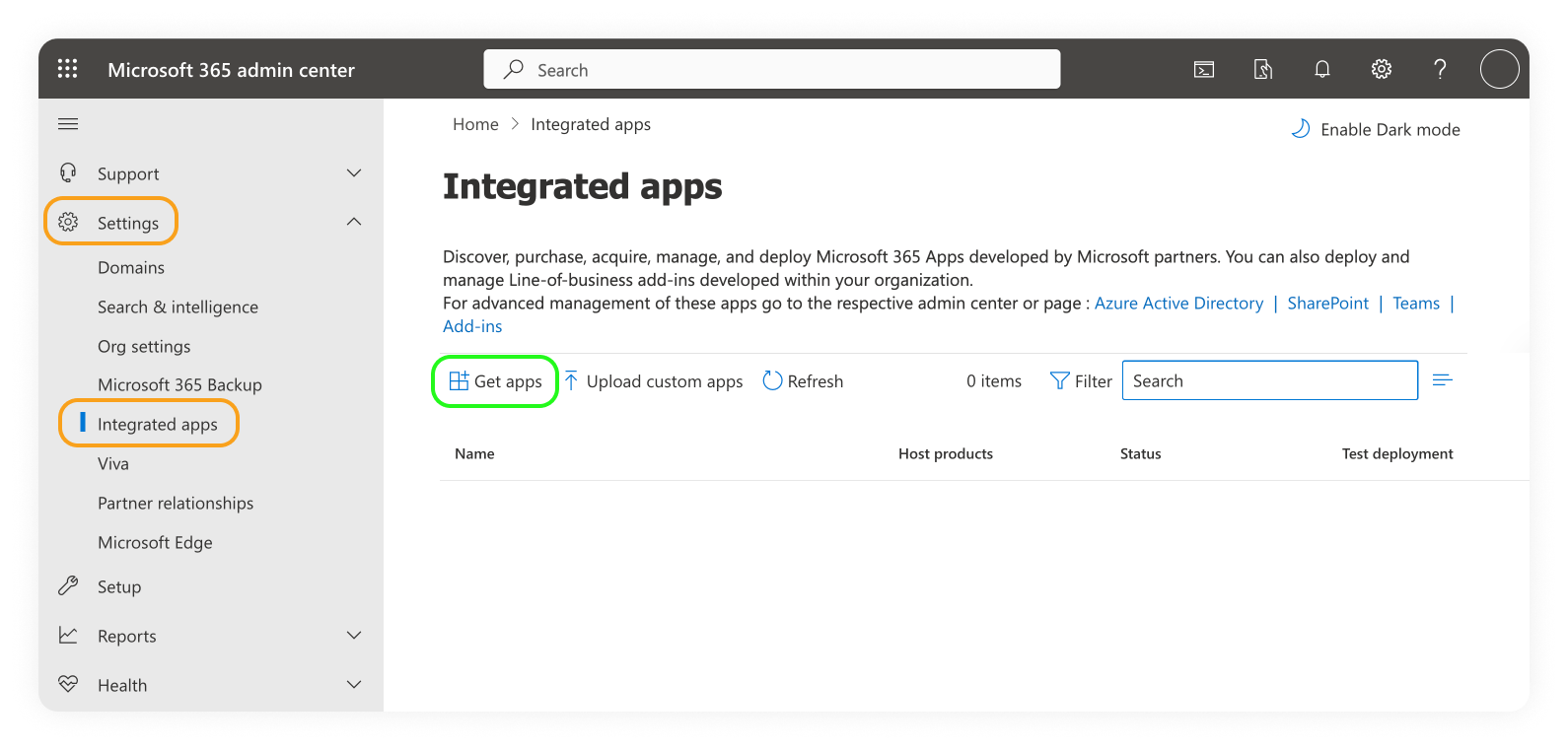Image resolution: width=1568 pixels, height=750 pixels.
Task: Focus the apps list Search field
Action: 1269,381
